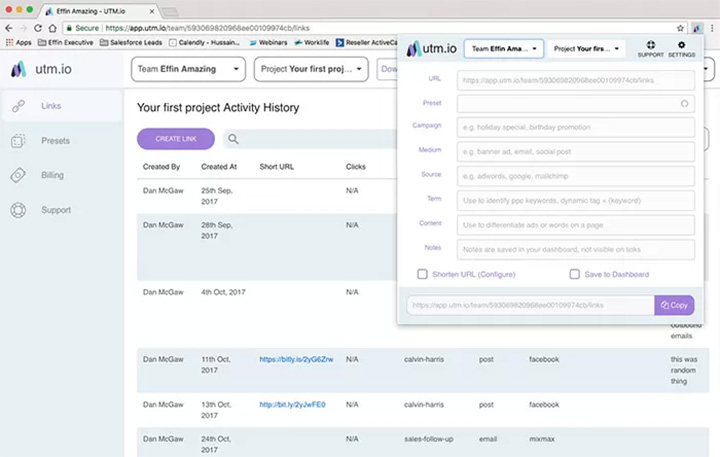Click the browser forward arrow
The image size is (720, 457).
tap(24, 28)
